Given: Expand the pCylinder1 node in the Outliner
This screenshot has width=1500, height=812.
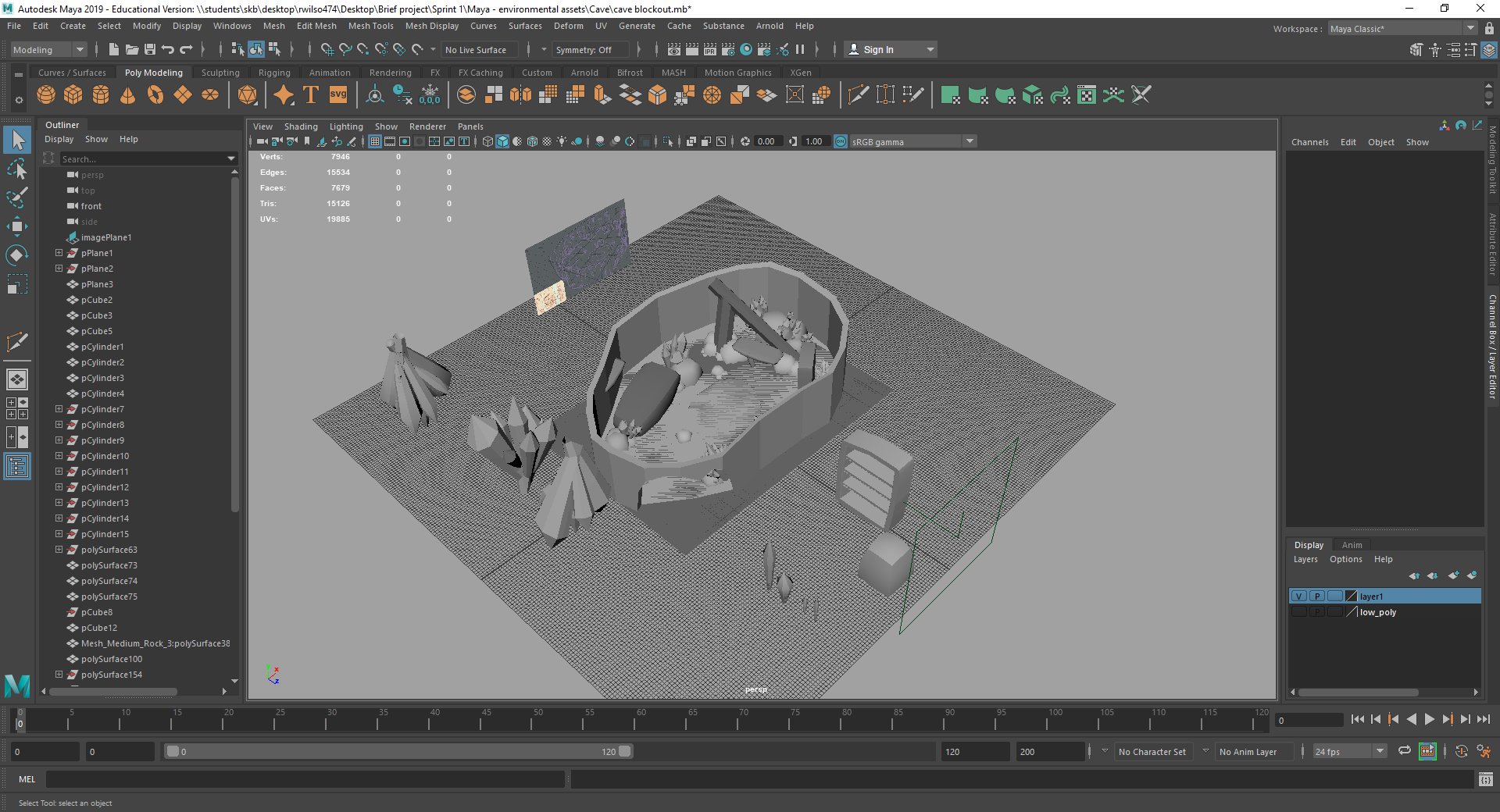Looking at the screenshot, I should tap(59, 347).
